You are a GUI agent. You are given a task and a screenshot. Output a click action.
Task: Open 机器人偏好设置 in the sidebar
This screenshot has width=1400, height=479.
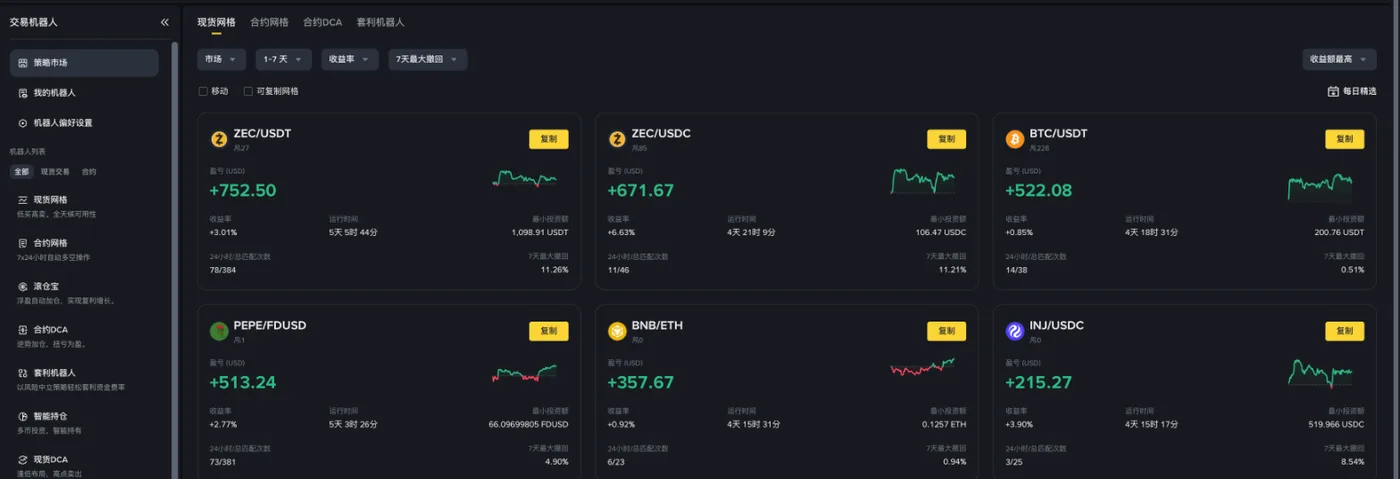[x=84, y=123]
